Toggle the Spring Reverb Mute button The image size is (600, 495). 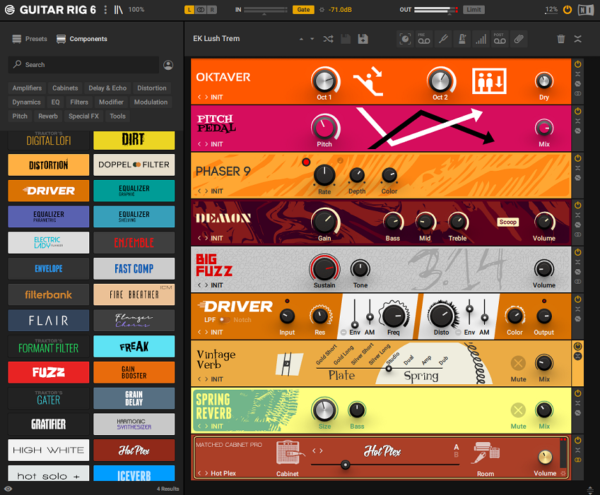pyautogui.click(x=518, y=410)
